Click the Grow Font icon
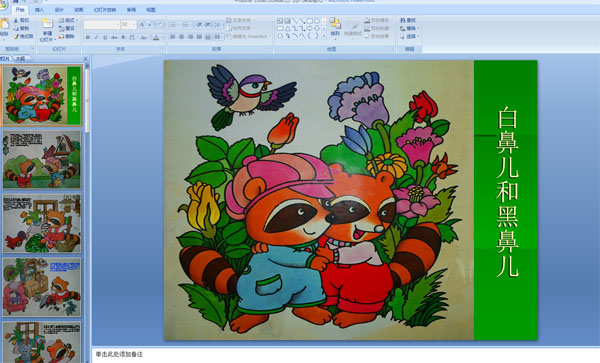Viewport: 600px width, 363px height. click(142, 24)
